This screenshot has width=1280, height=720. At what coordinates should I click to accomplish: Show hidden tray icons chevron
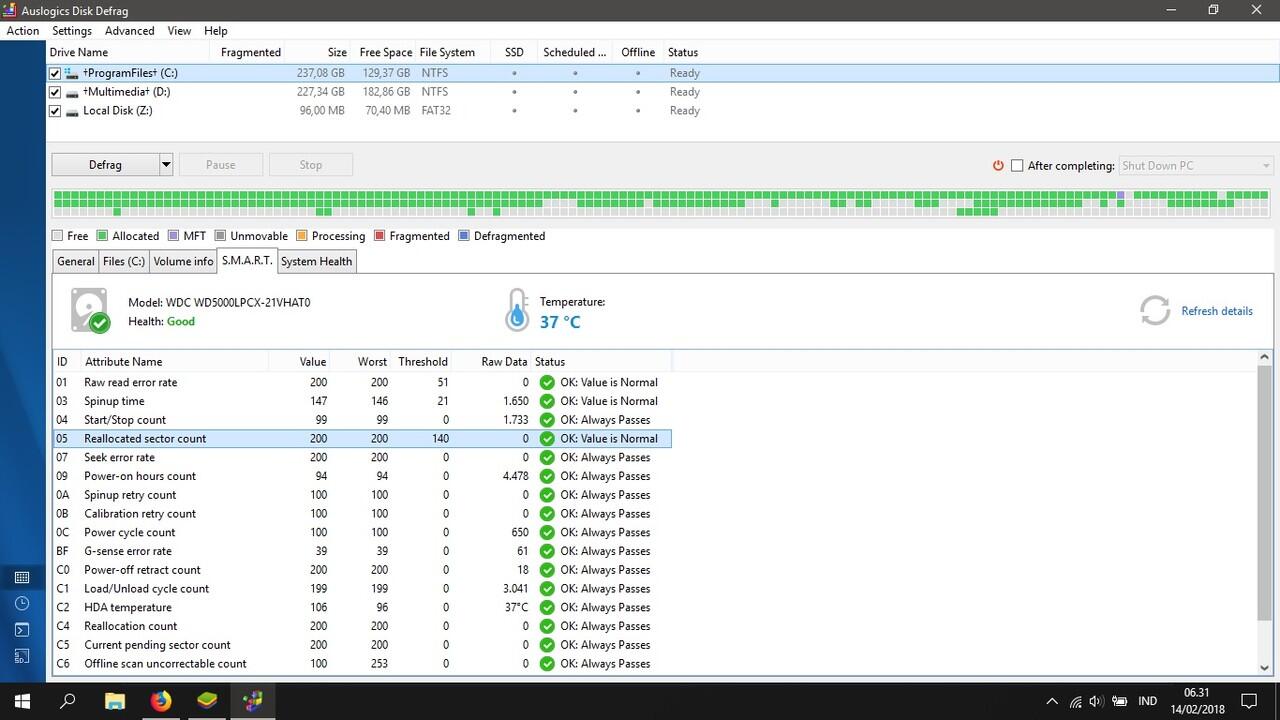pos(1052,701)
